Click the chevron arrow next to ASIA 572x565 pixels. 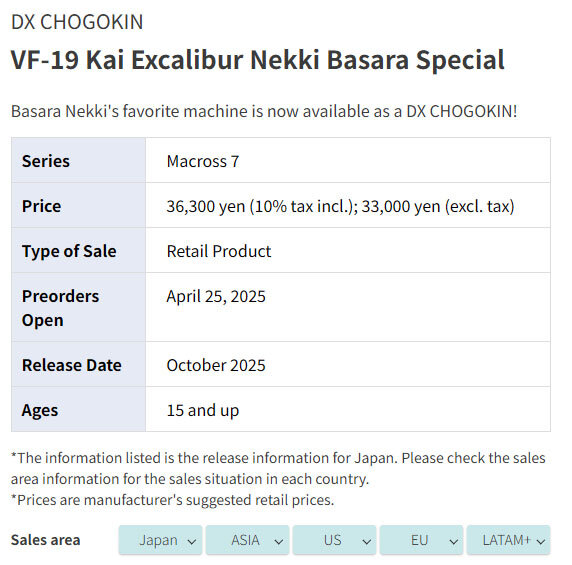point(279,542)
